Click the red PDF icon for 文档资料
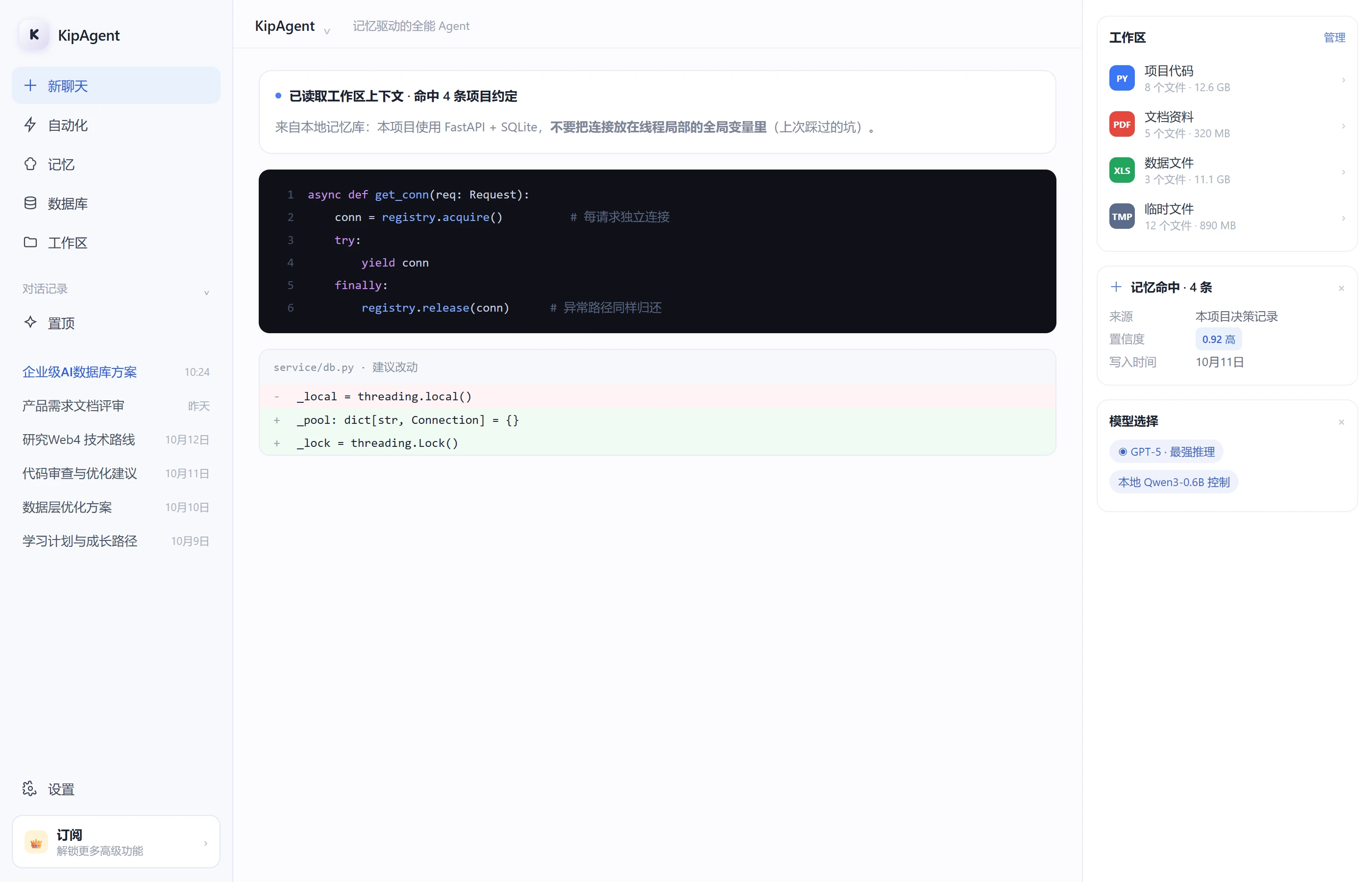This screenshot has height=882, width=1372. (1121, 124)
